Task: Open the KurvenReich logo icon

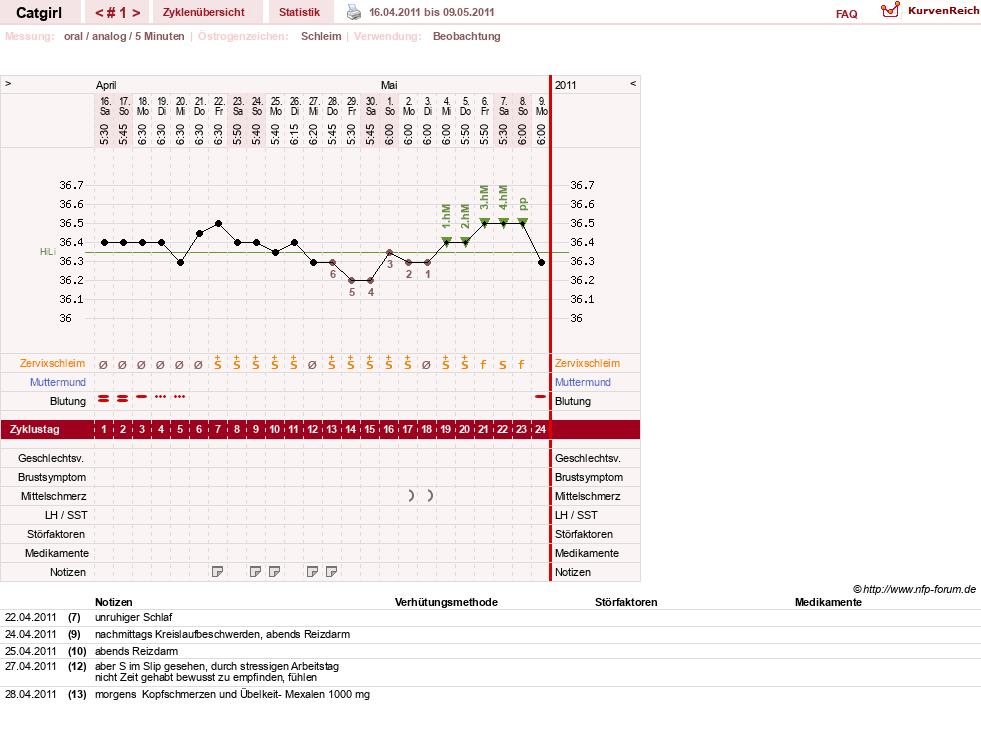Action: tap(890, 10)
